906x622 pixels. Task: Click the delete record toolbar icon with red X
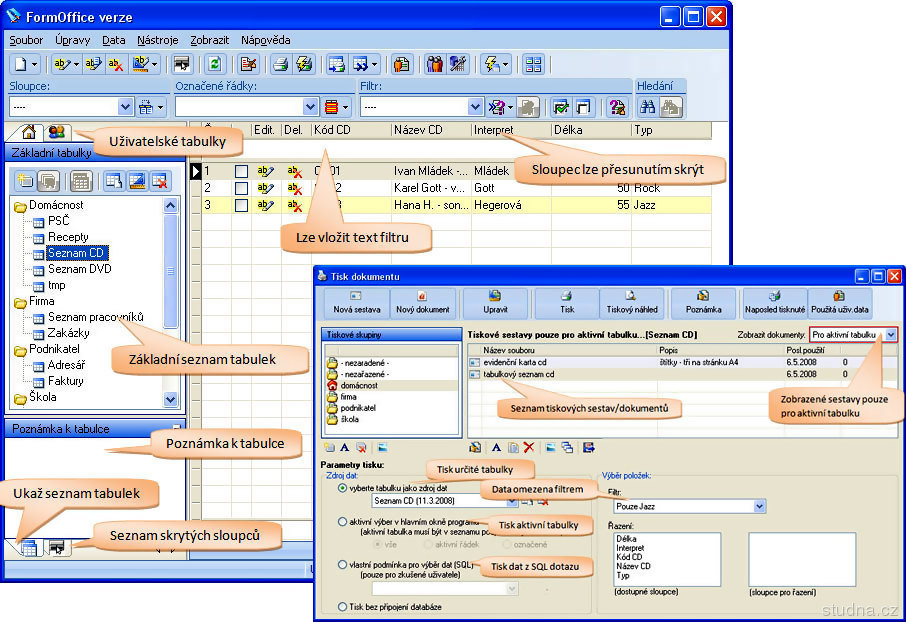coord(116,64)
